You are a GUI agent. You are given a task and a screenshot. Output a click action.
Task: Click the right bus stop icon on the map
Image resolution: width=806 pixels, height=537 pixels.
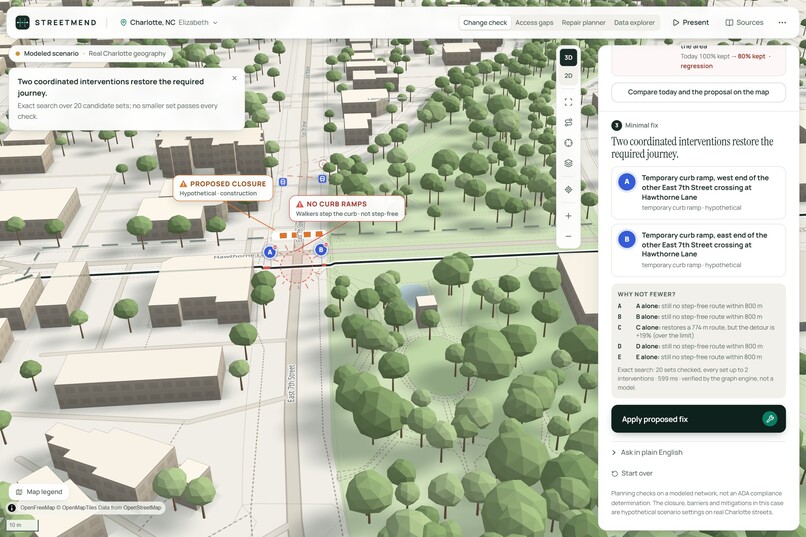[x=322, y=179]
